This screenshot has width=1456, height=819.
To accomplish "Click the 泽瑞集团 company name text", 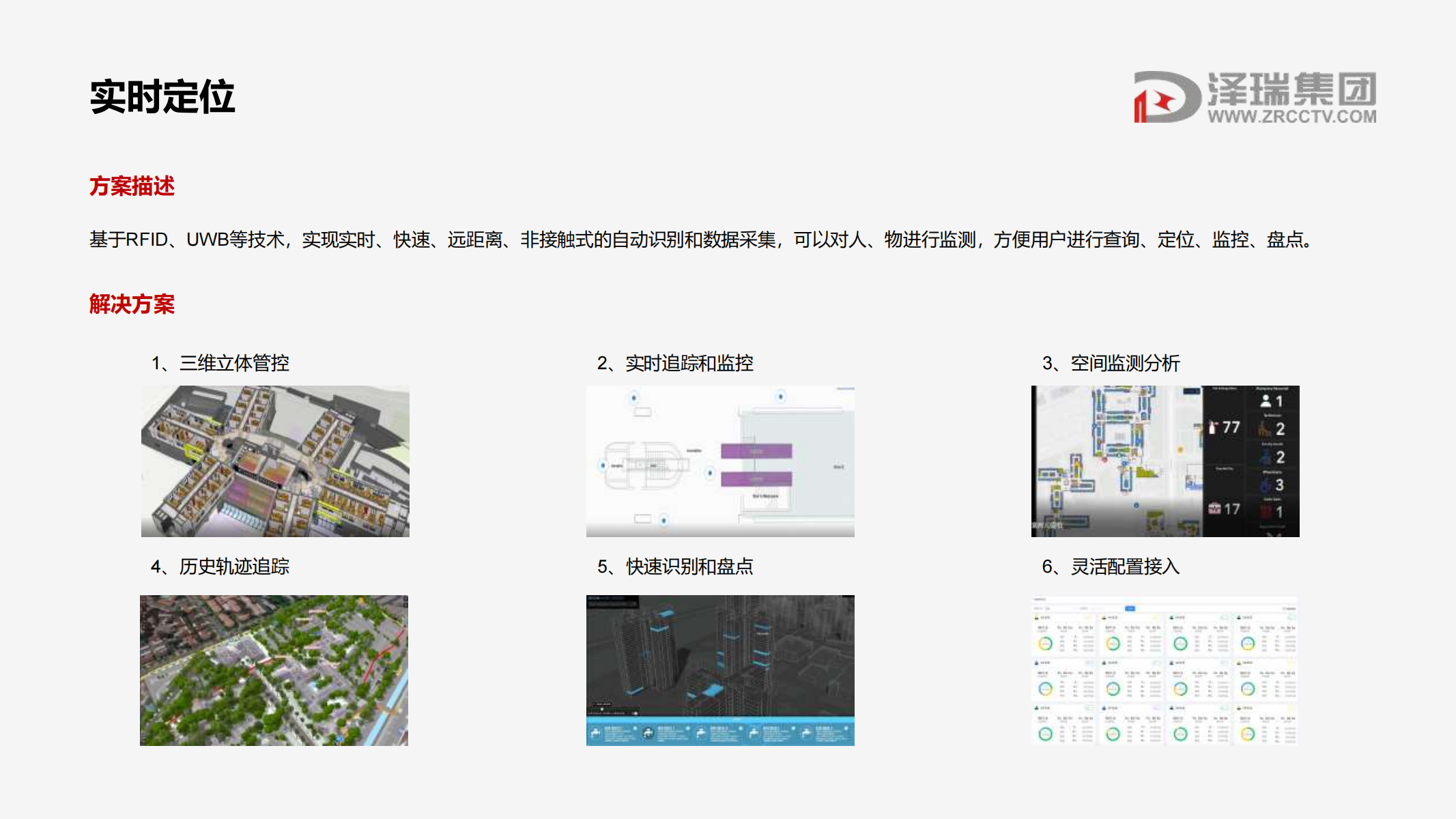I will (x=1291, y=89).
